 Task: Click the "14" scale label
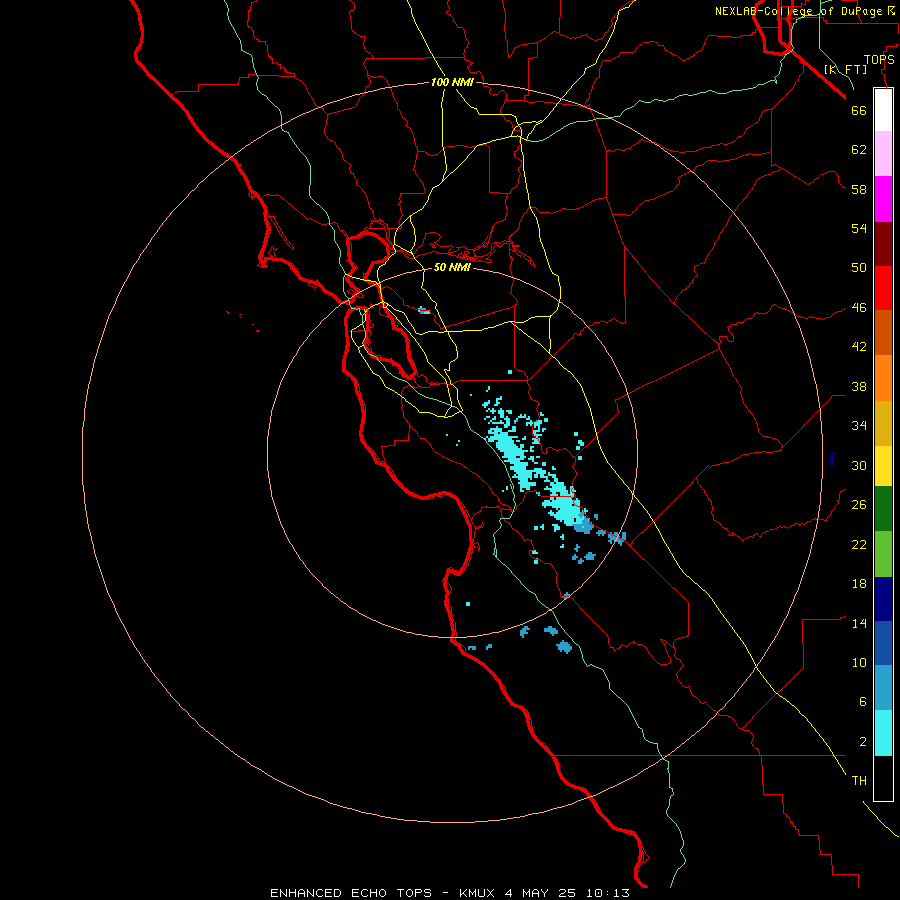(x=859, y=623)
